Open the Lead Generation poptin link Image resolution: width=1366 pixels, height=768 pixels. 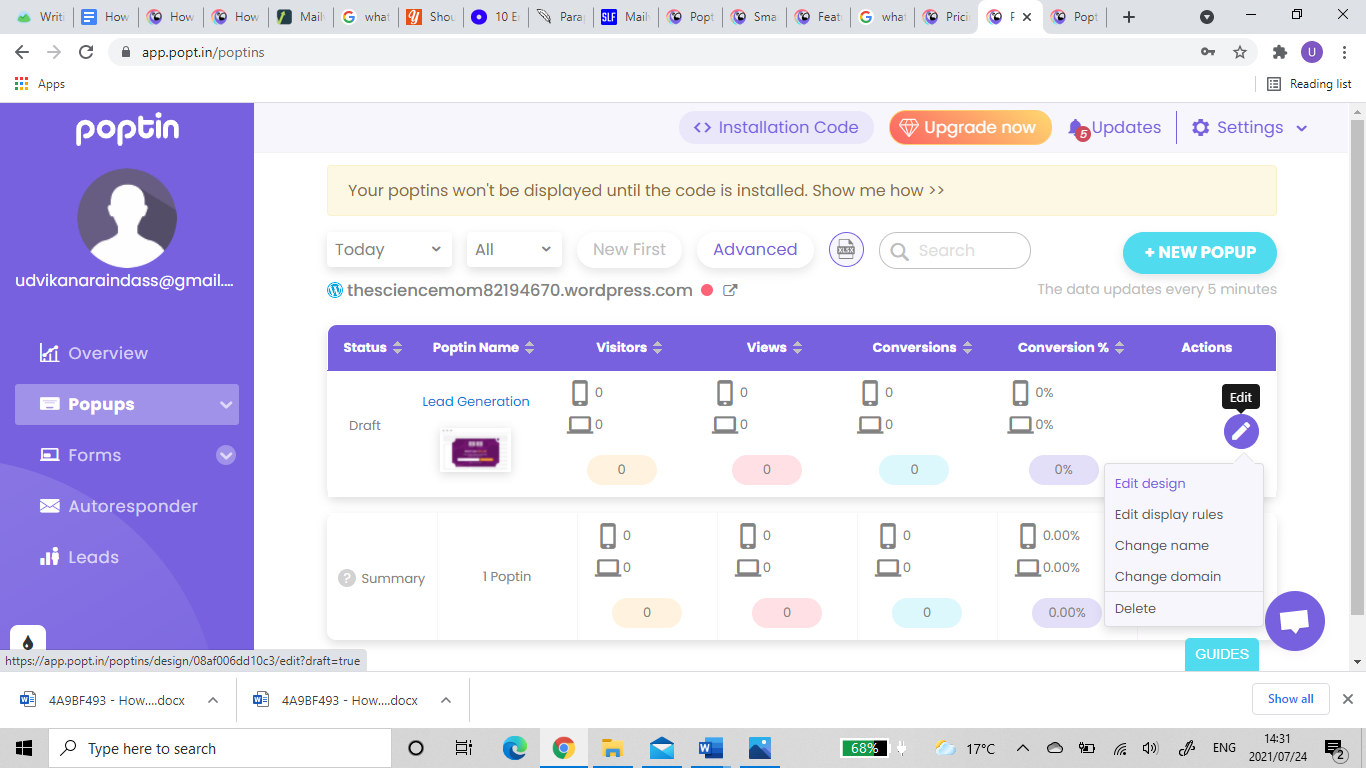click(x=476, y=401)
